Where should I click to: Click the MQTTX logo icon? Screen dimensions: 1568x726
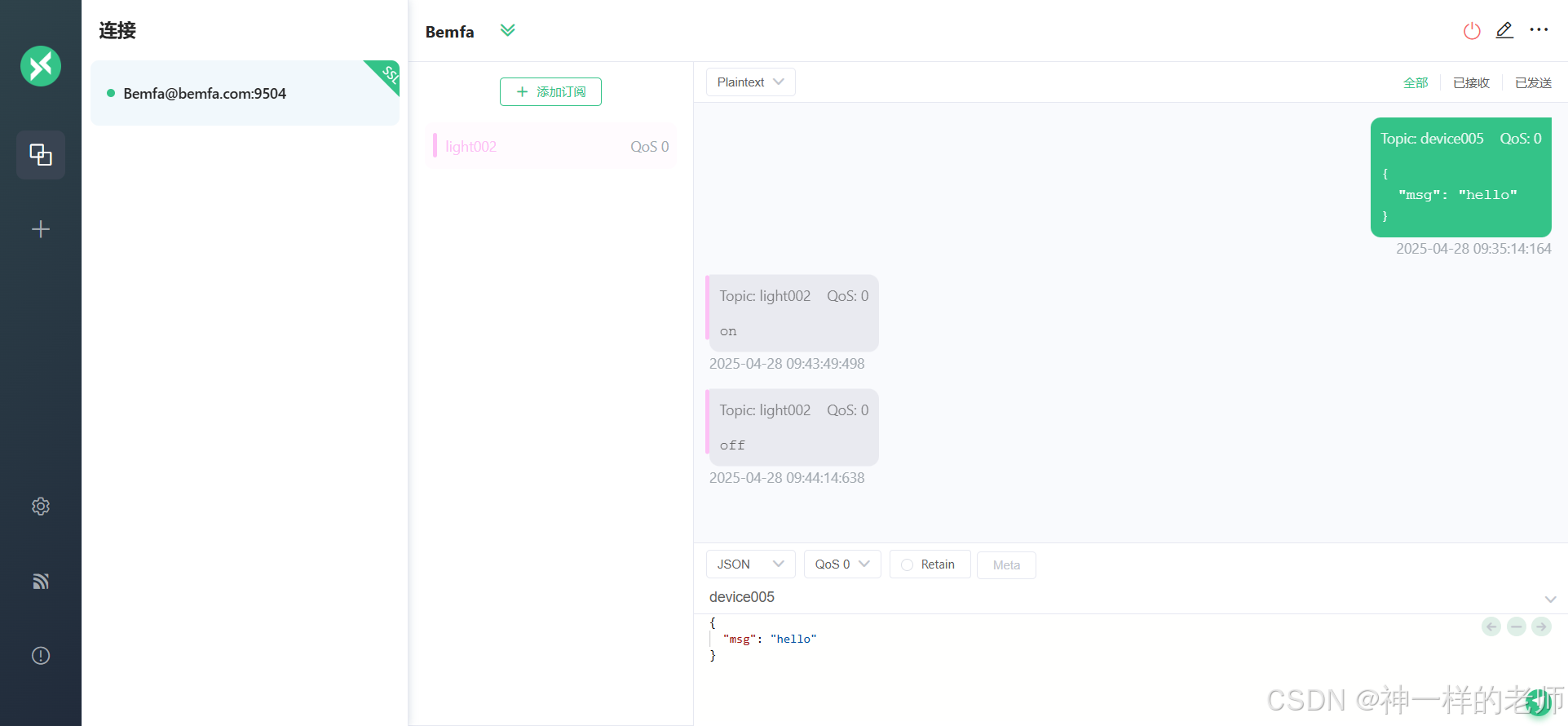pos(41,66)
